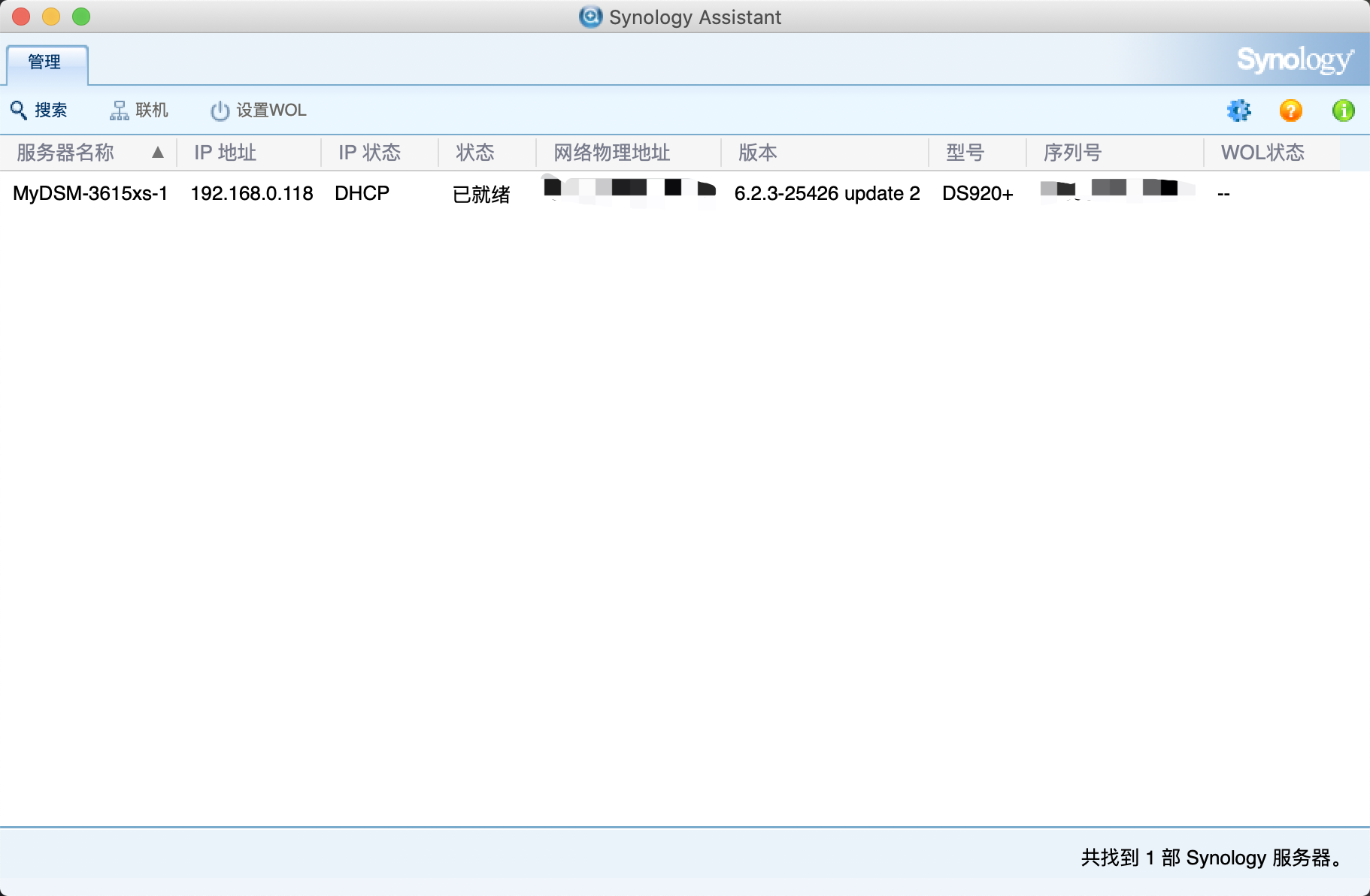Viewport: 1370px width, 896px height.
Task: Sort by 网络物理地址 column header
Action: click(x=629, y=153)
